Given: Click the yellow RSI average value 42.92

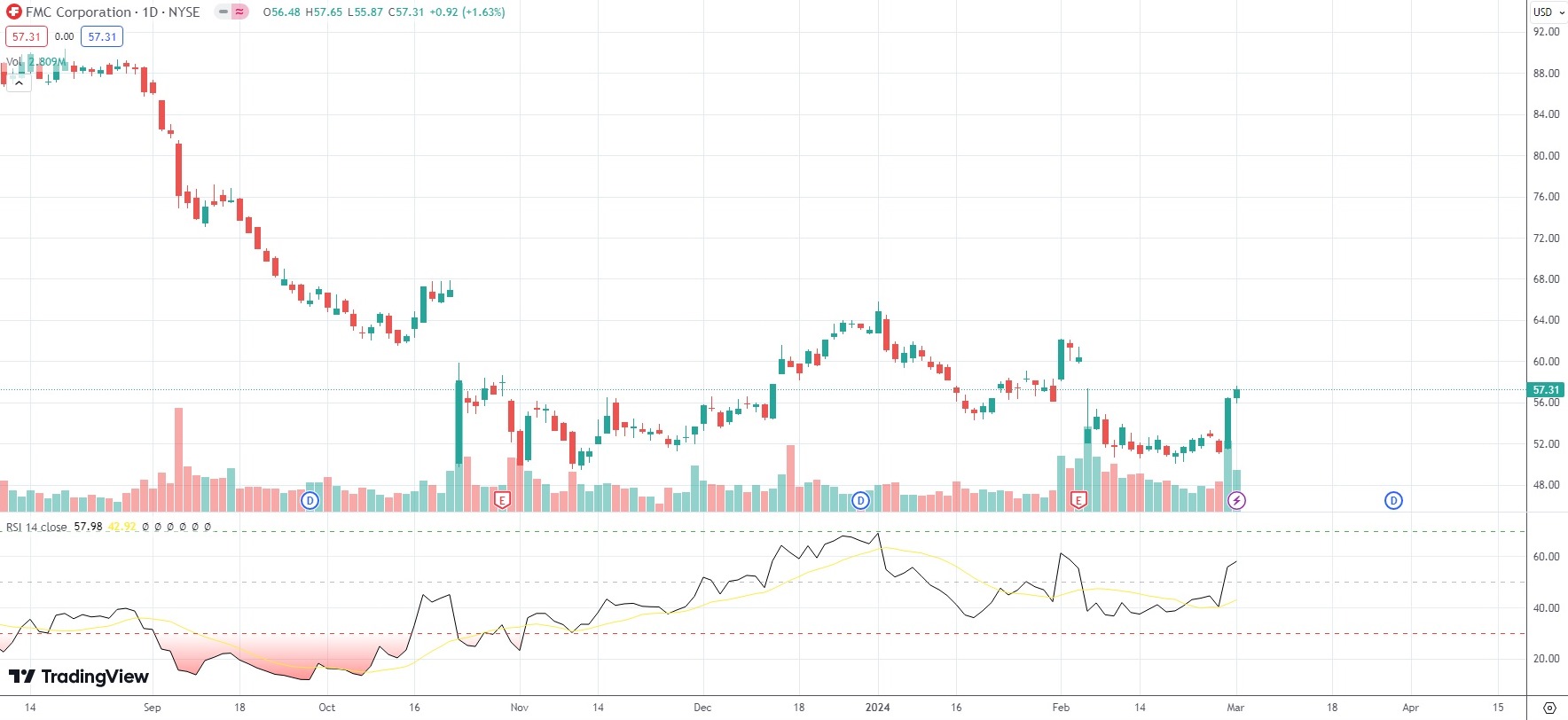Looking at the screenshot, I should 122,527.
